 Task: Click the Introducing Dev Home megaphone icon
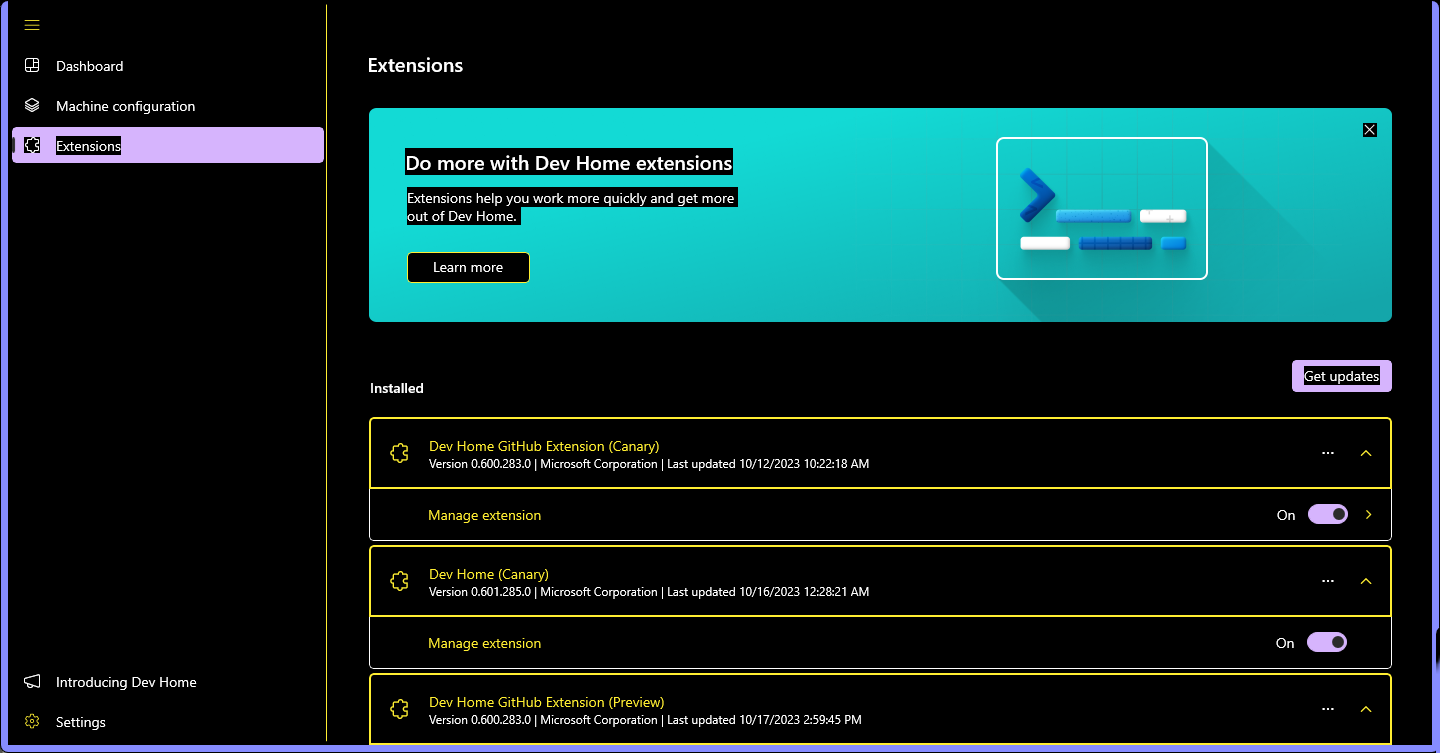(31, 681)
